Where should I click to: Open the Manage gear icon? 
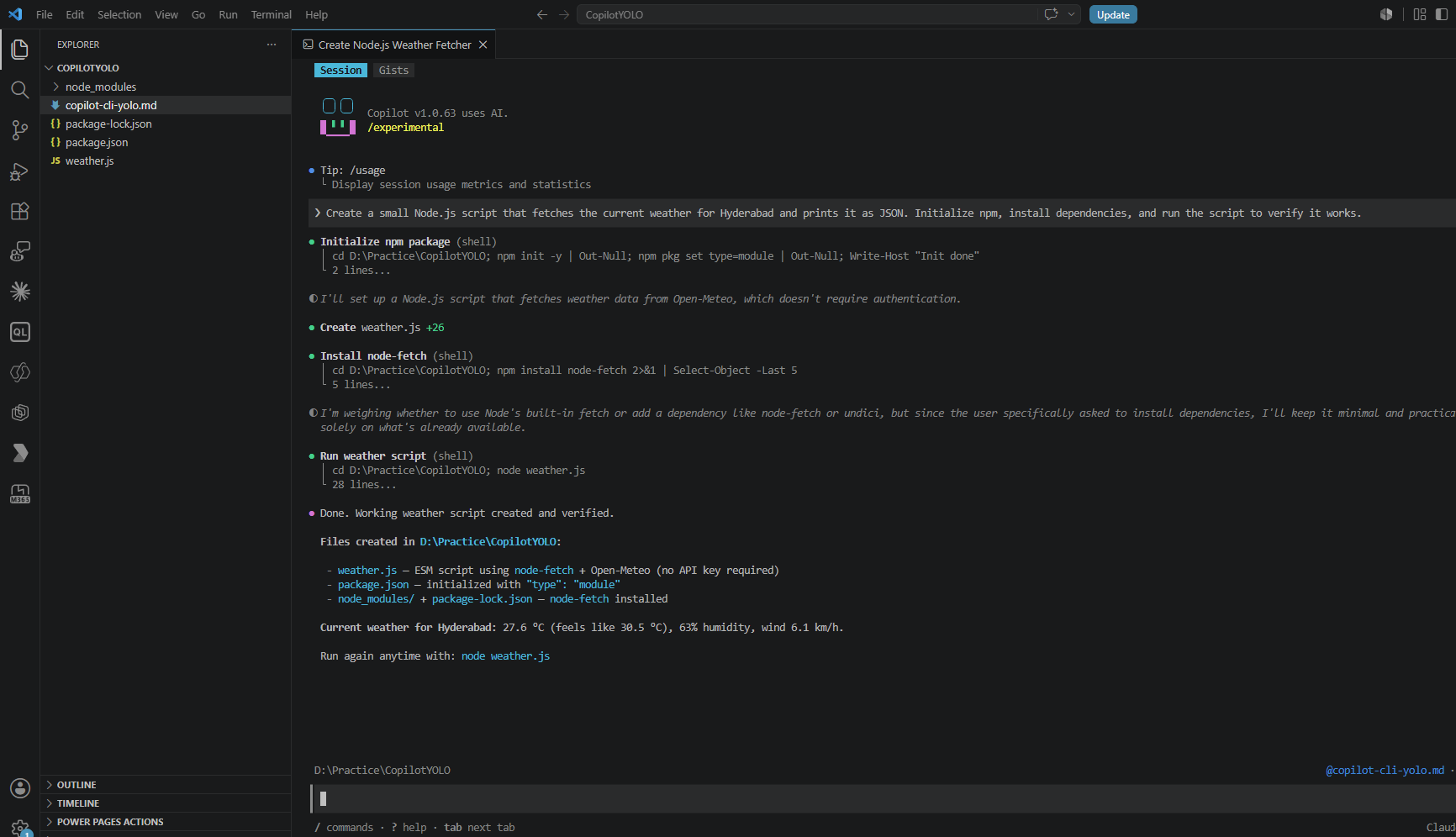[x=20, y=827]
